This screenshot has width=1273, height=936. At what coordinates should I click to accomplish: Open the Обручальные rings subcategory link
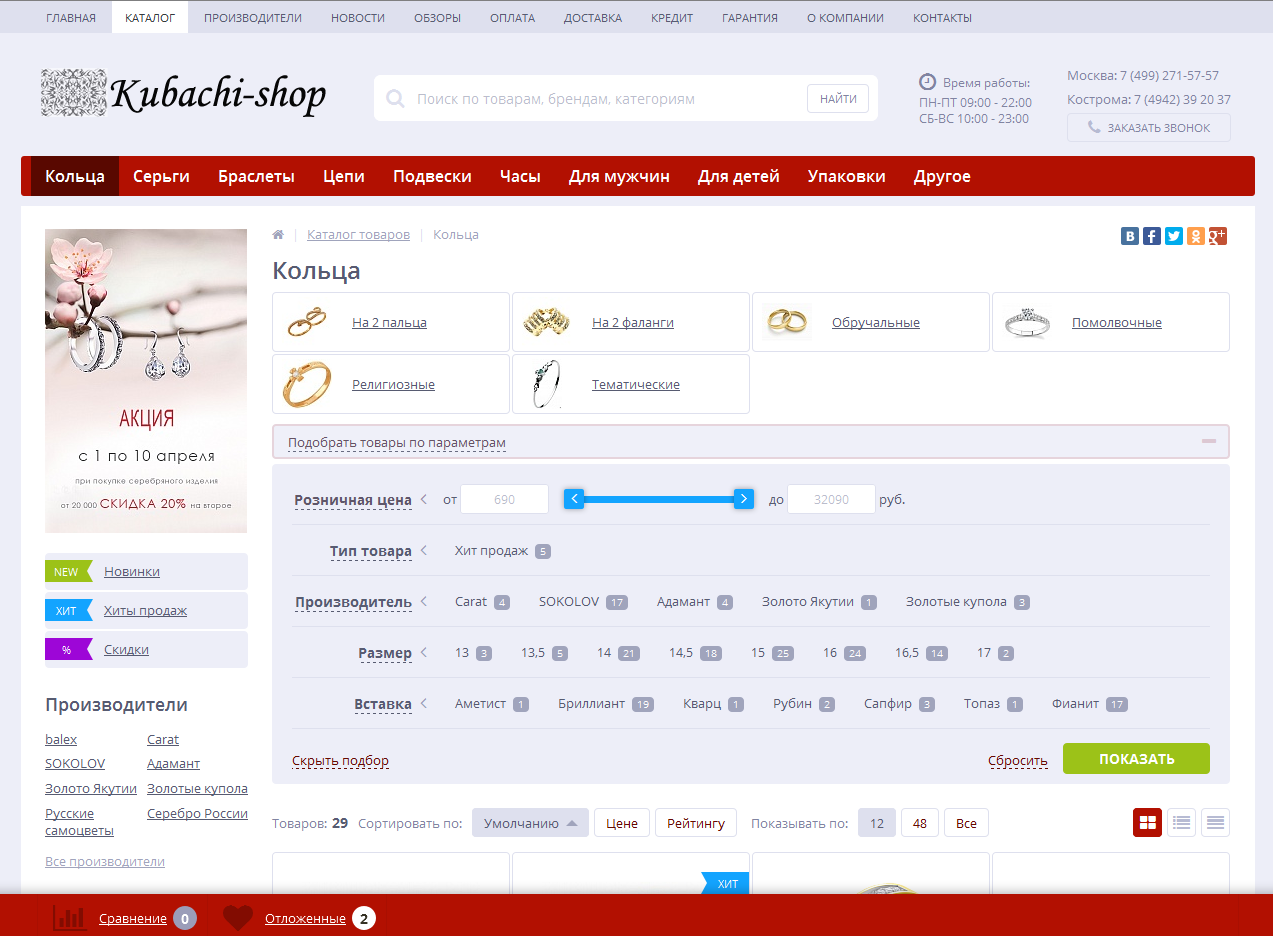(x=875, y=323)
